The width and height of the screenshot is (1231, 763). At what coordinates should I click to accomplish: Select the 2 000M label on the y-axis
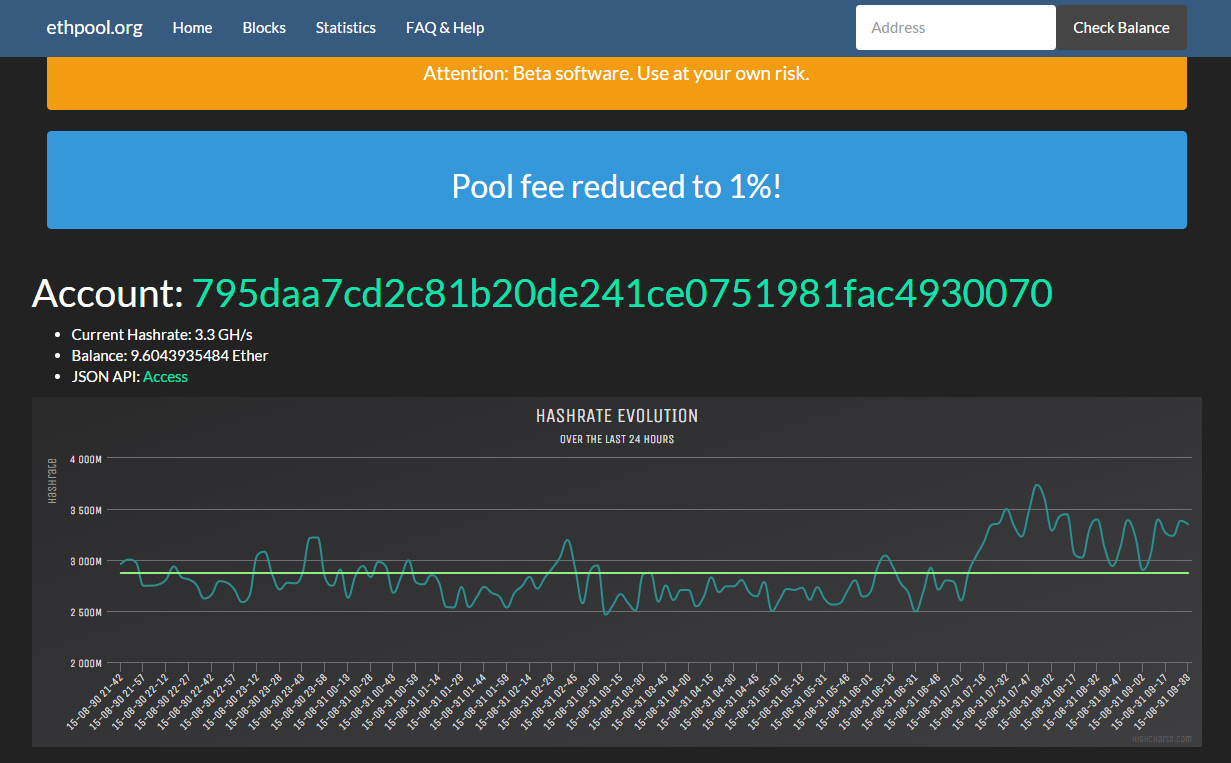pos(84,663)
